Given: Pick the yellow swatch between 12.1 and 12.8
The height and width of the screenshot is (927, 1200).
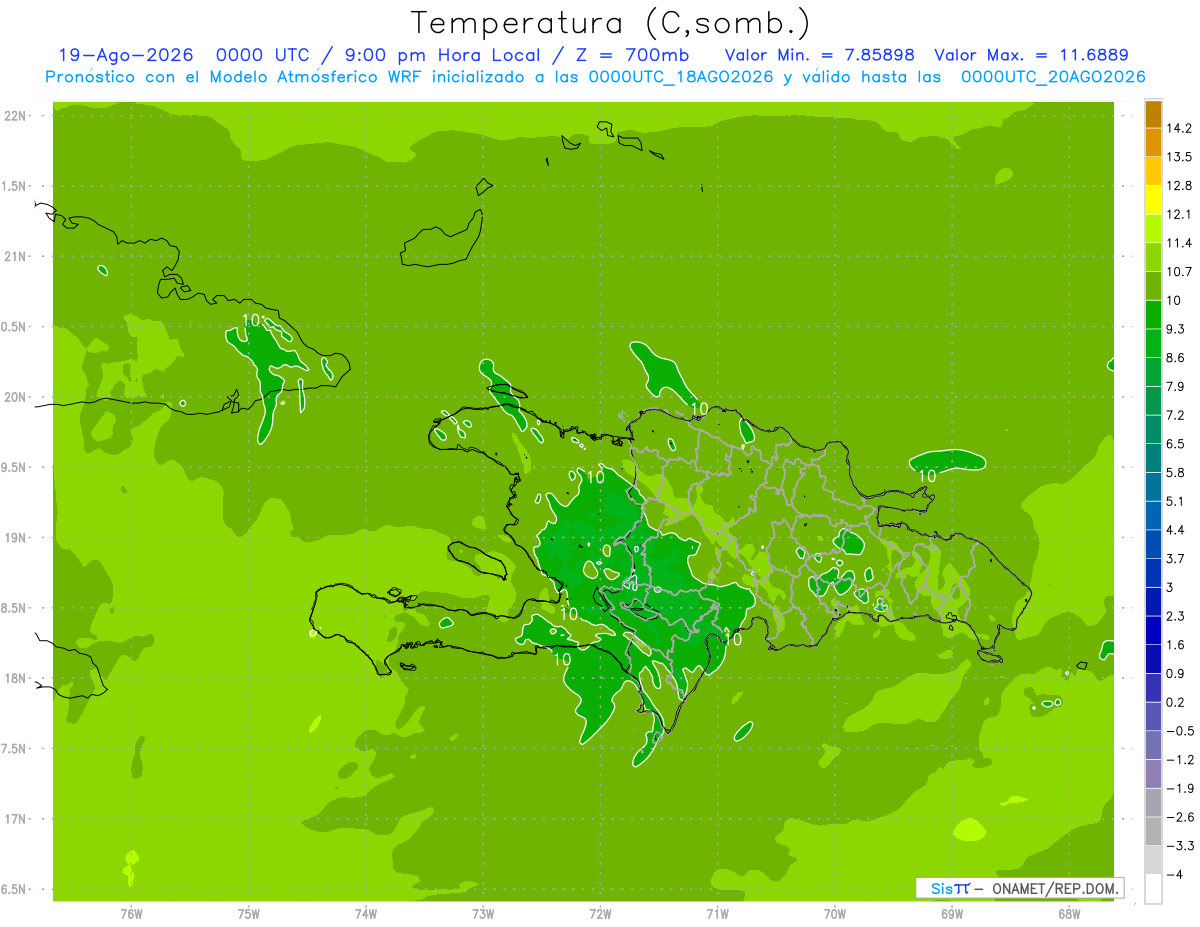Looking at the screenshot, I should tap(1153, 200).
